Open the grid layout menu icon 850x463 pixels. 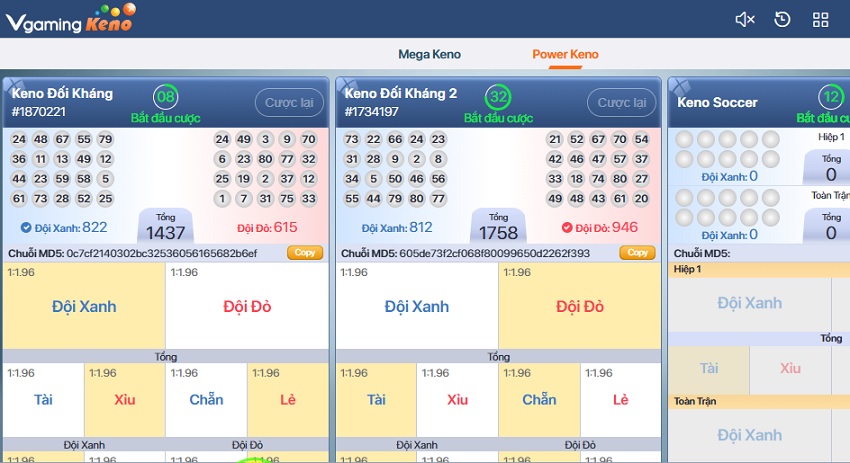[x=820, y=20]
